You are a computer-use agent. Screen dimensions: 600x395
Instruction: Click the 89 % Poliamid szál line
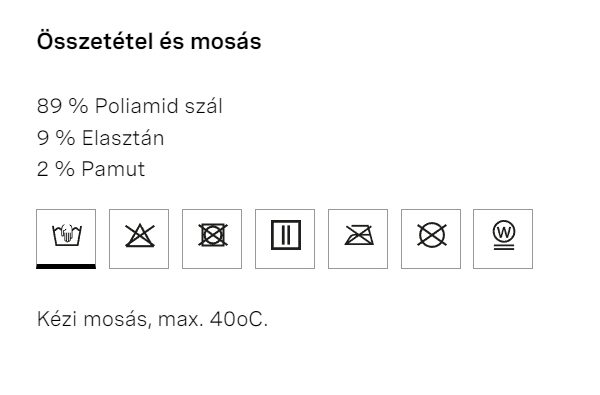129,106
